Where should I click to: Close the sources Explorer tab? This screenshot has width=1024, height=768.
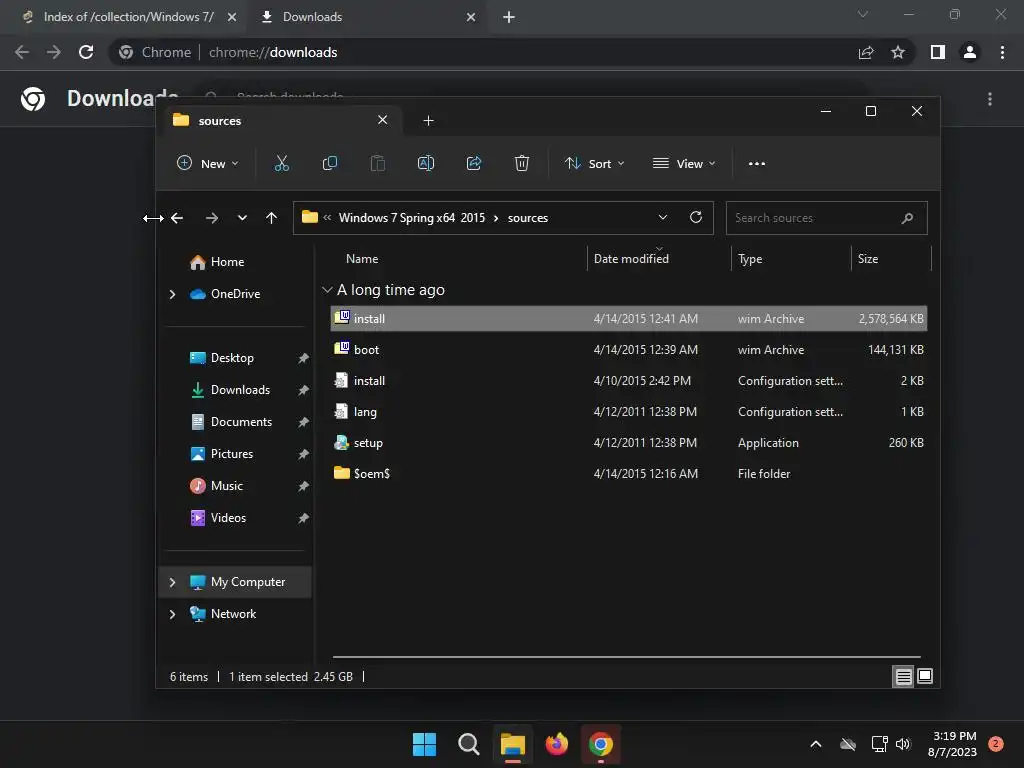[x=383, y=120]
